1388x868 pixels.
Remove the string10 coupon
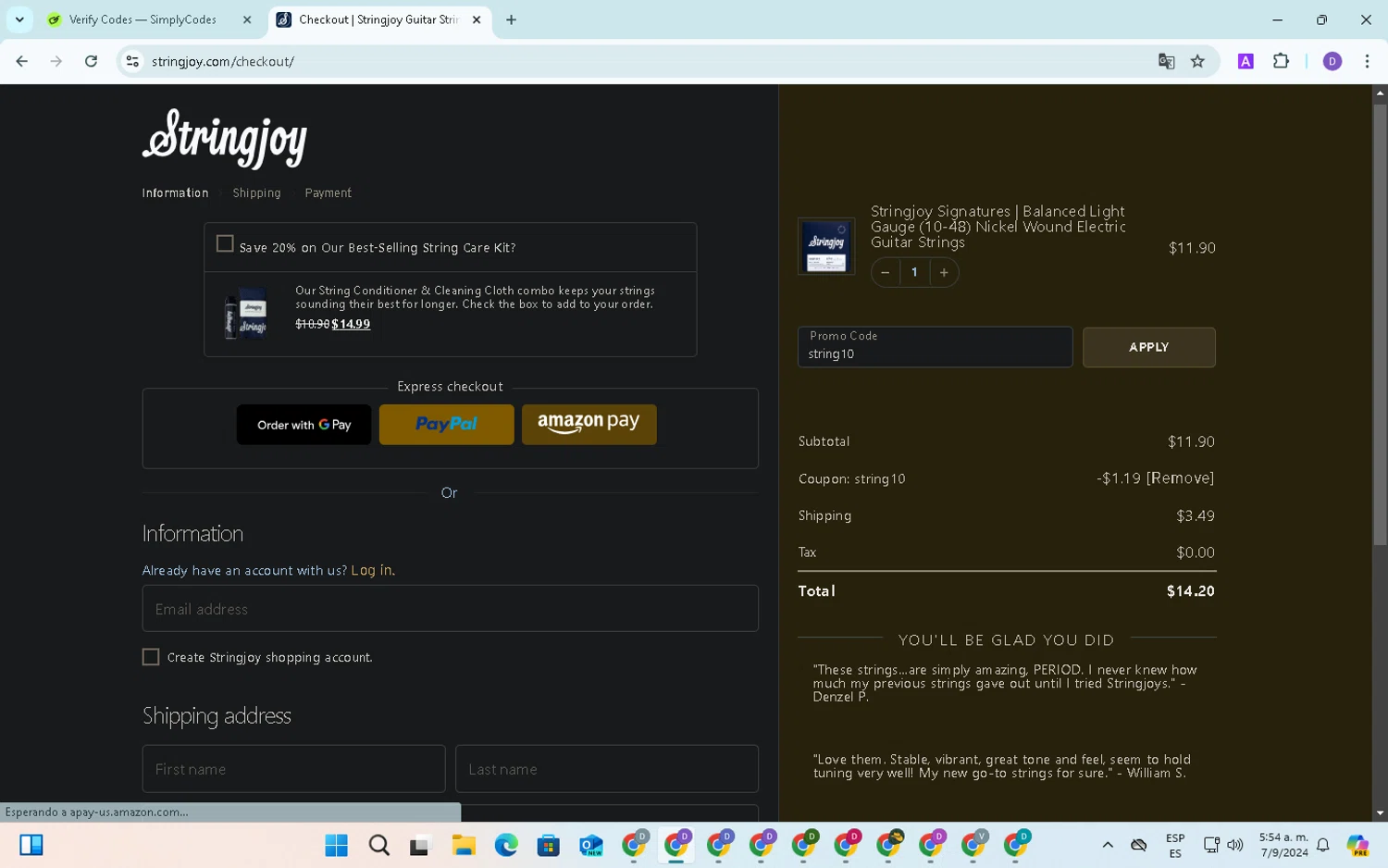[x=1180, y=478]
